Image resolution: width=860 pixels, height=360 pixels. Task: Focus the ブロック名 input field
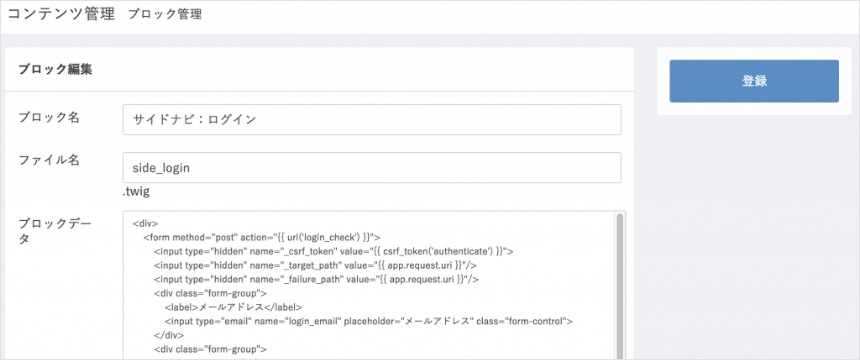click(372, 119)
